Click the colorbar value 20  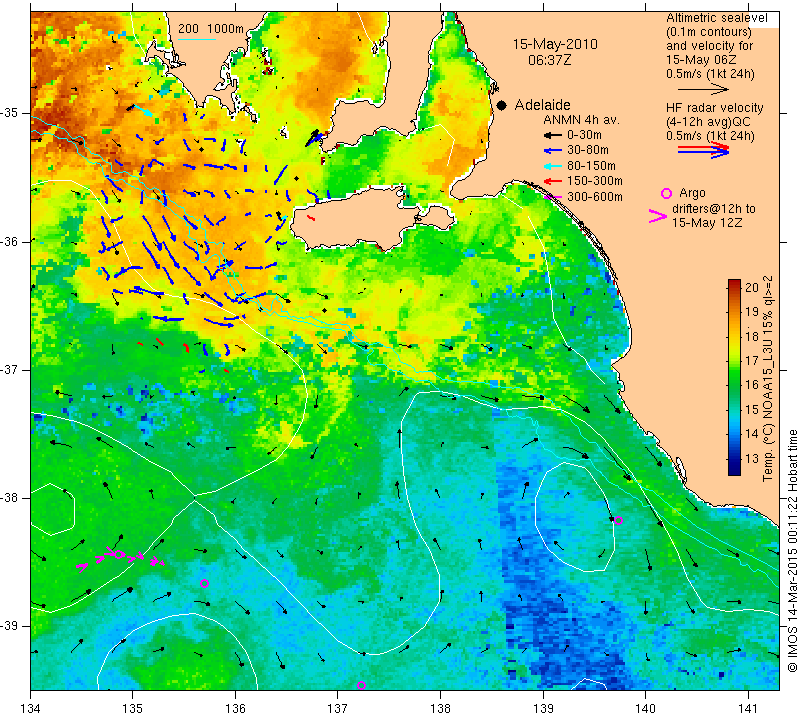[x=752, y=287]
